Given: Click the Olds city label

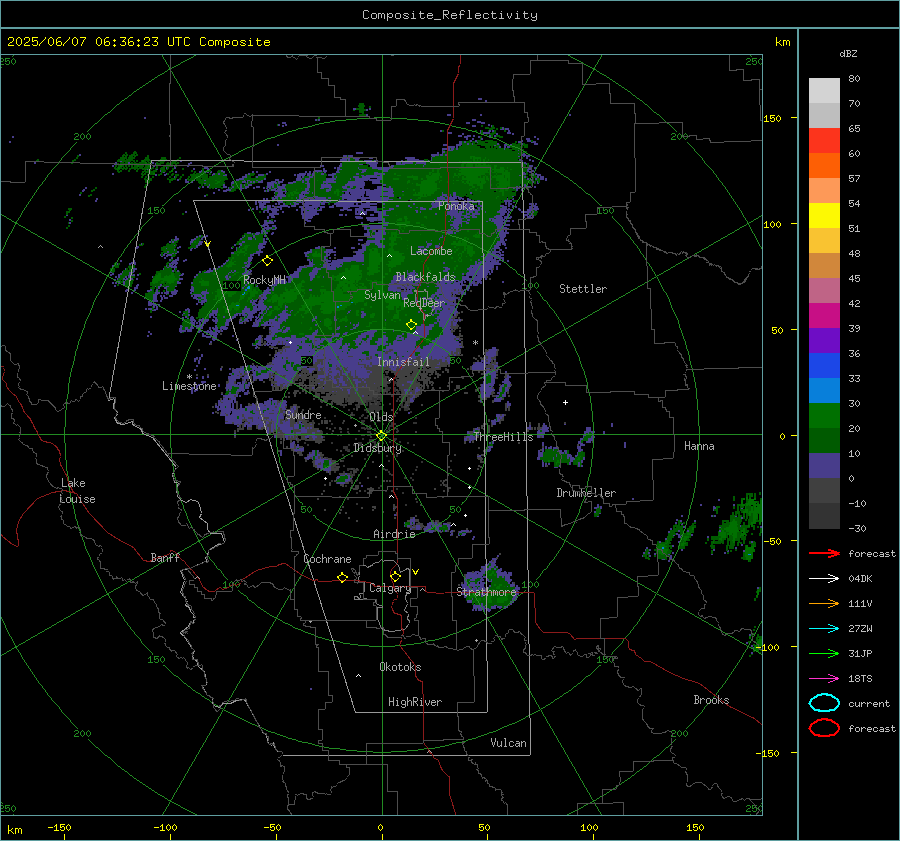Looking at the screenshot, I should 381,417.
